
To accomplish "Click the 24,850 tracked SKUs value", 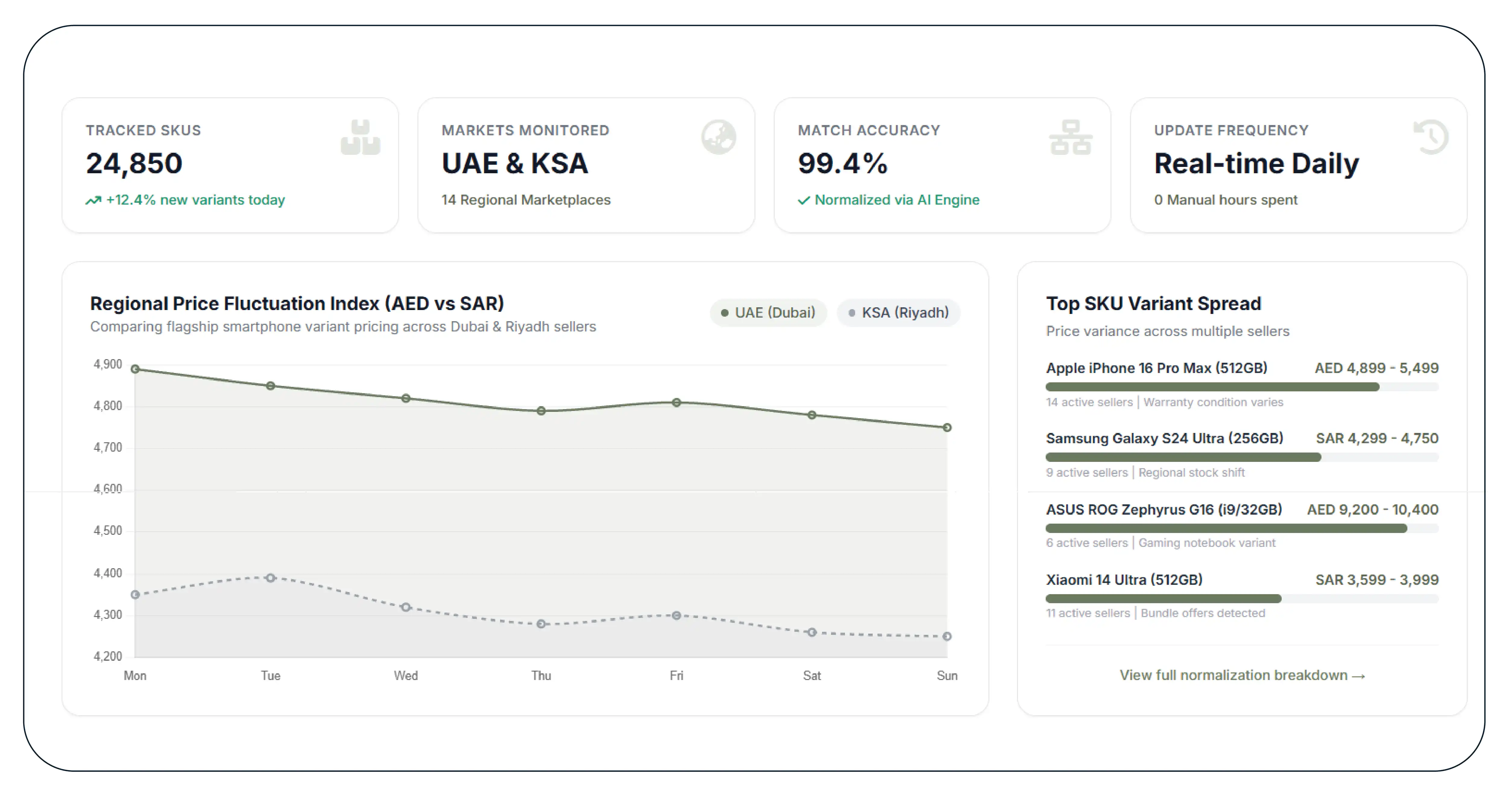I will point(134,164).
